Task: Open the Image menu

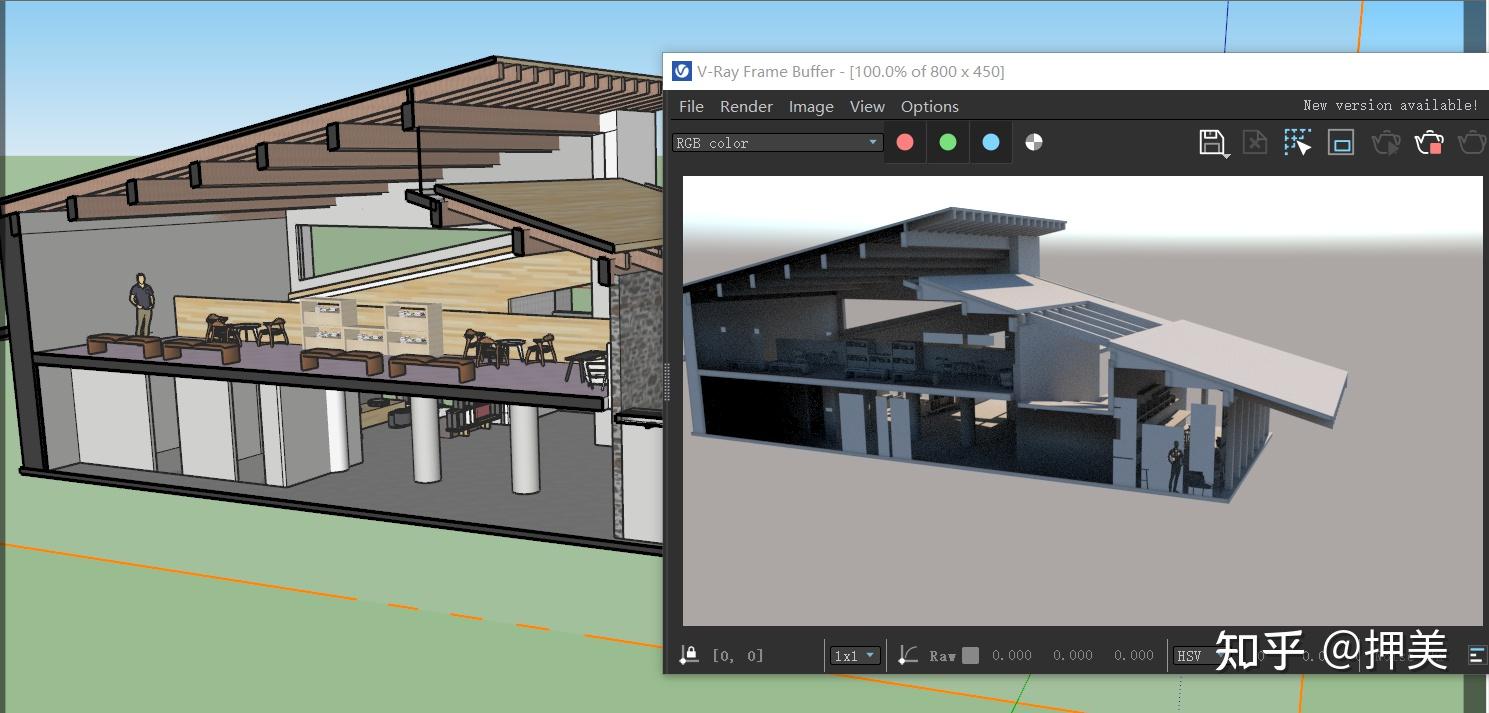Action: point(811,107)
